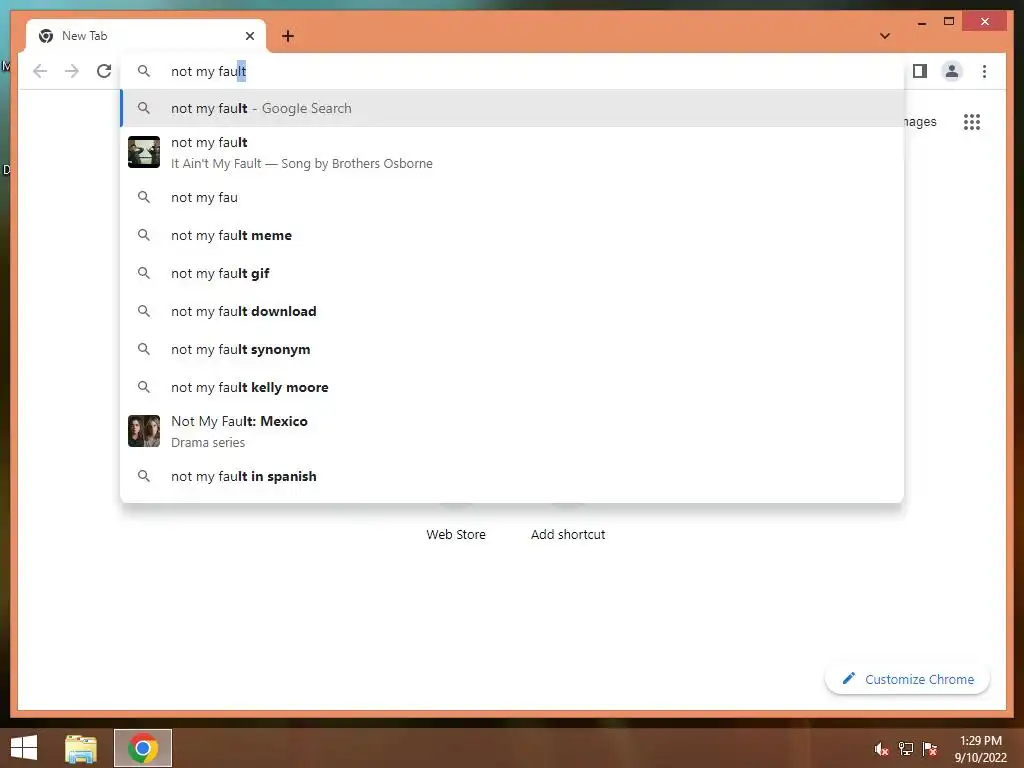The height and width of the screenshot is (768, 1024).
Task: Click the Chrome taskbar icon
Action: coord(143,748)
